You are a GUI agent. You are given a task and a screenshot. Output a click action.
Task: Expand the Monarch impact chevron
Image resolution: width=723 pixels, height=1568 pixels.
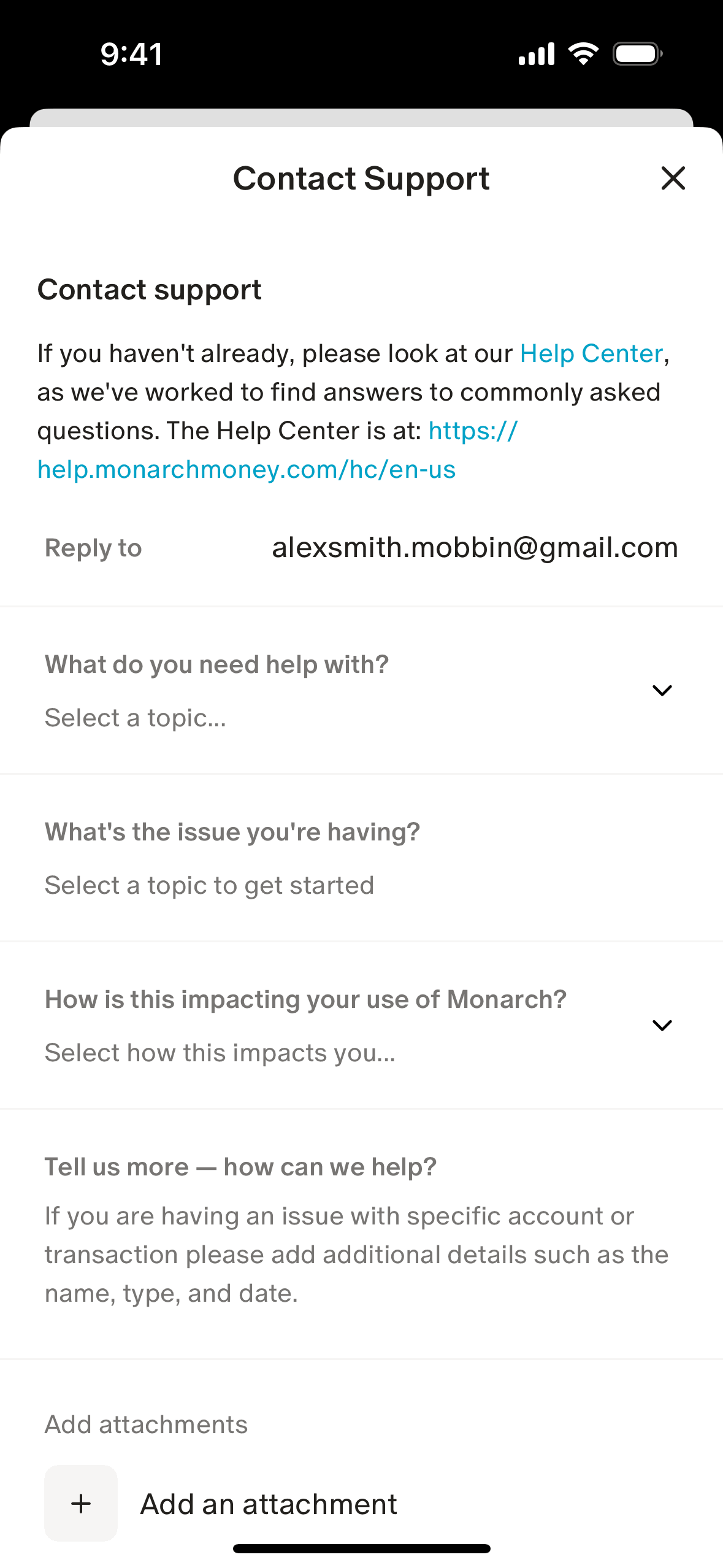662,1026
